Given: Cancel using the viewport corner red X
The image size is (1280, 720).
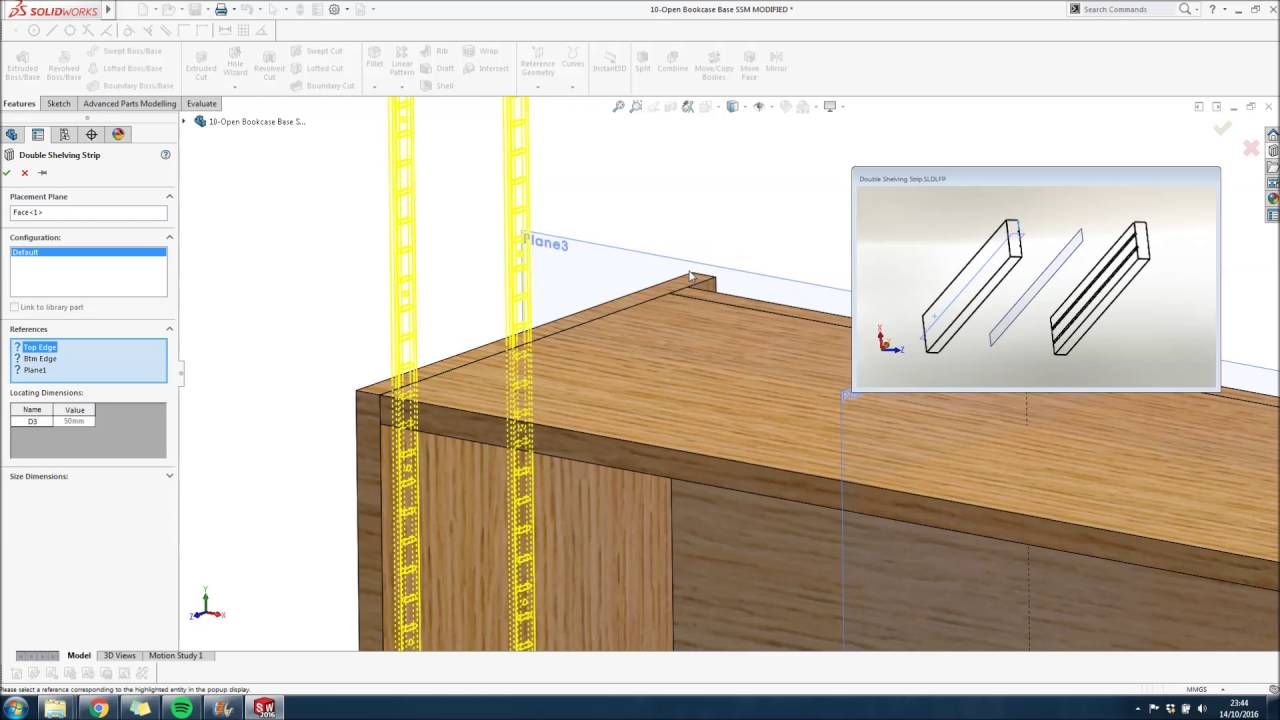Looking at the screenshot, I should point(1251,148).
